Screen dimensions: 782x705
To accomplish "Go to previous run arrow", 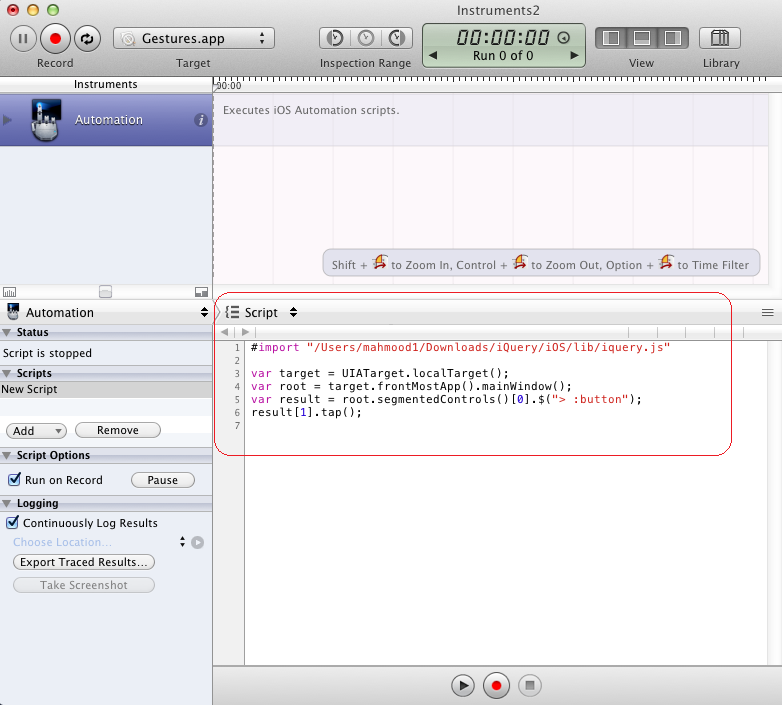I will coord(433,55).
